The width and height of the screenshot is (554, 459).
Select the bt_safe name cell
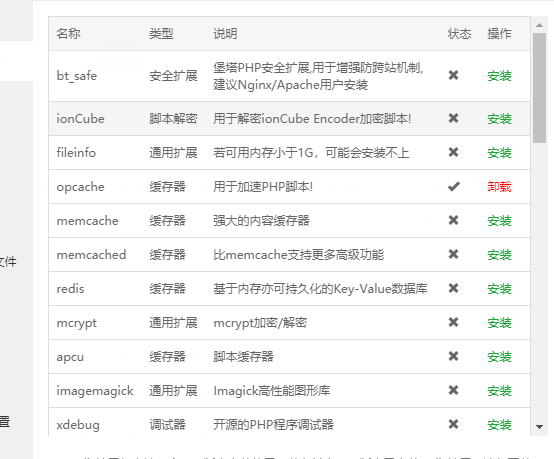(x=77, y=76)
